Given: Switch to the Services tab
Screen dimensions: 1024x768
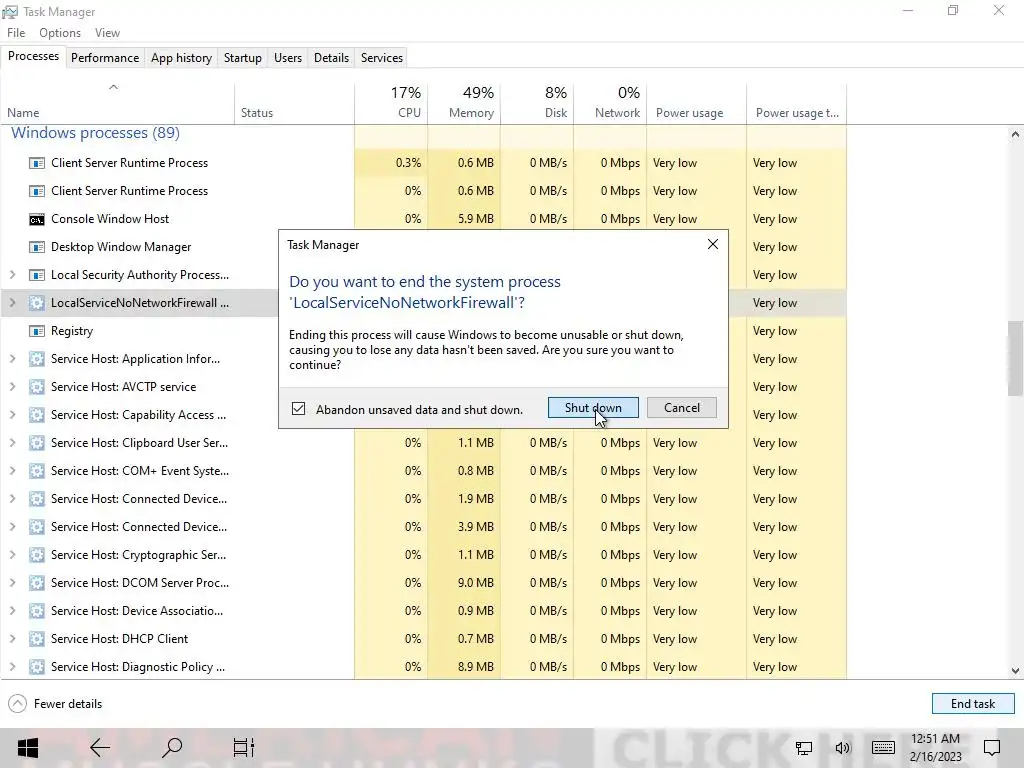Looking at the screenshot, I should click(382, 58).
